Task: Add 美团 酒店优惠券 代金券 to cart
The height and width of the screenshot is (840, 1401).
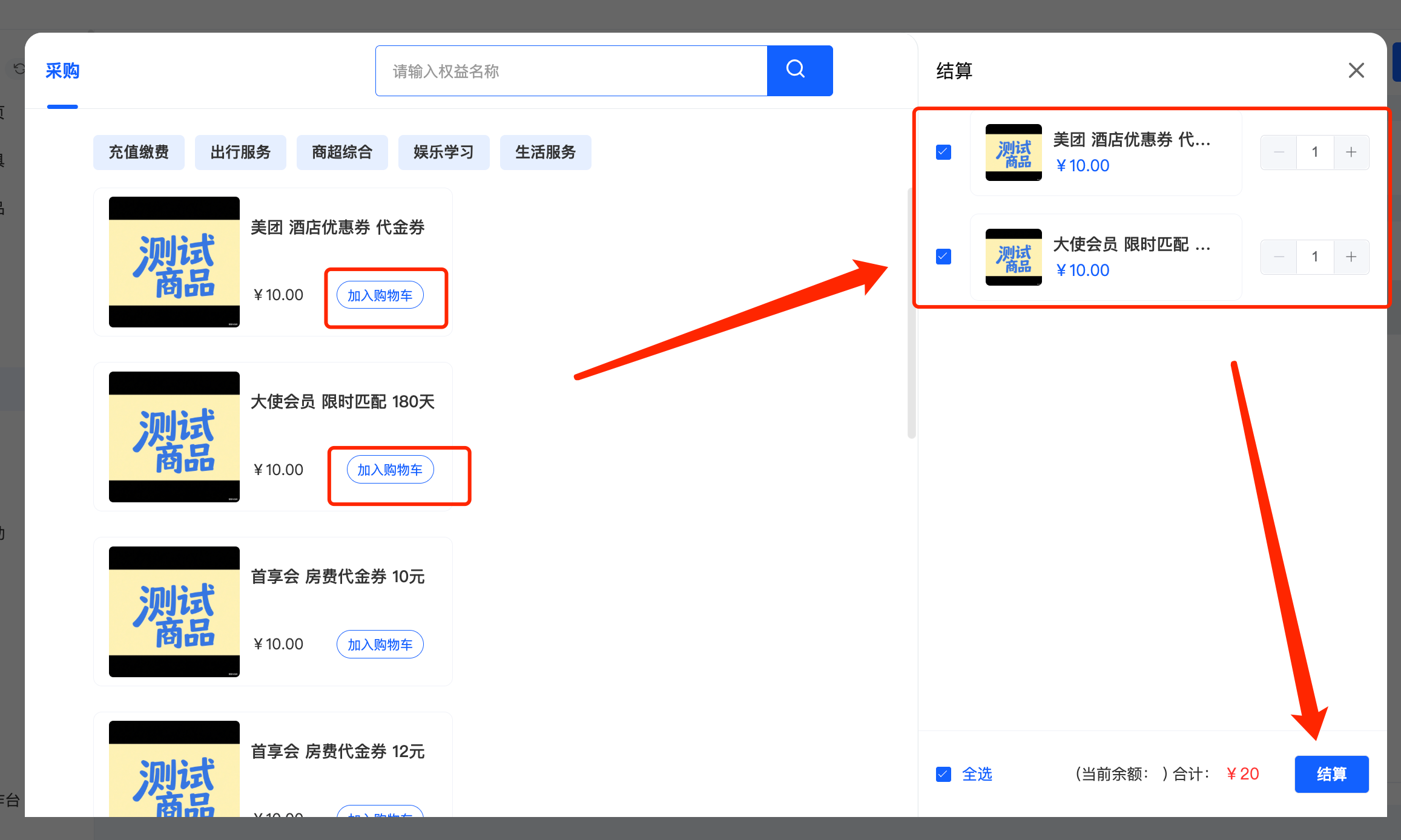Action: [380, 295]
